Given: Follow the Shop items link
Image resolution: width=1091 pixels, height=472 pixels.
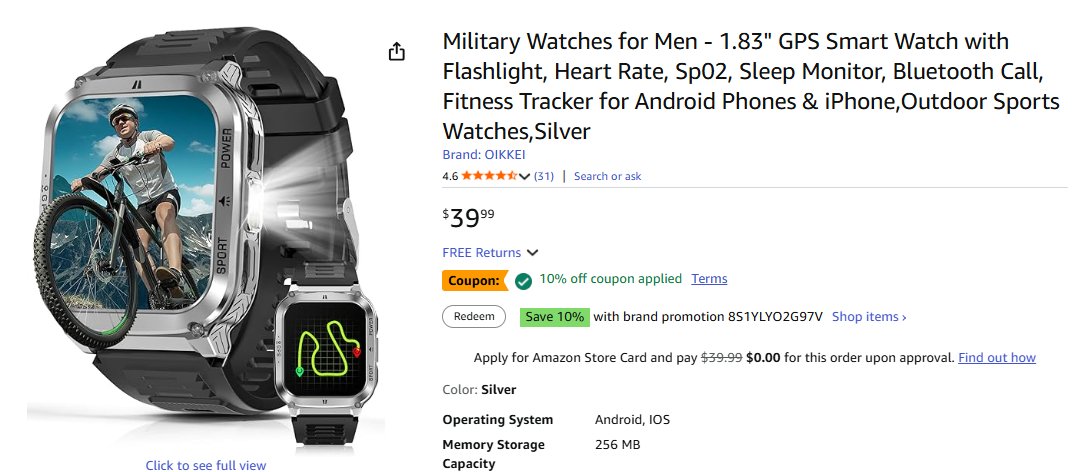Looking at the screenshot, I should pyautogui.click(x=869, y=317).
